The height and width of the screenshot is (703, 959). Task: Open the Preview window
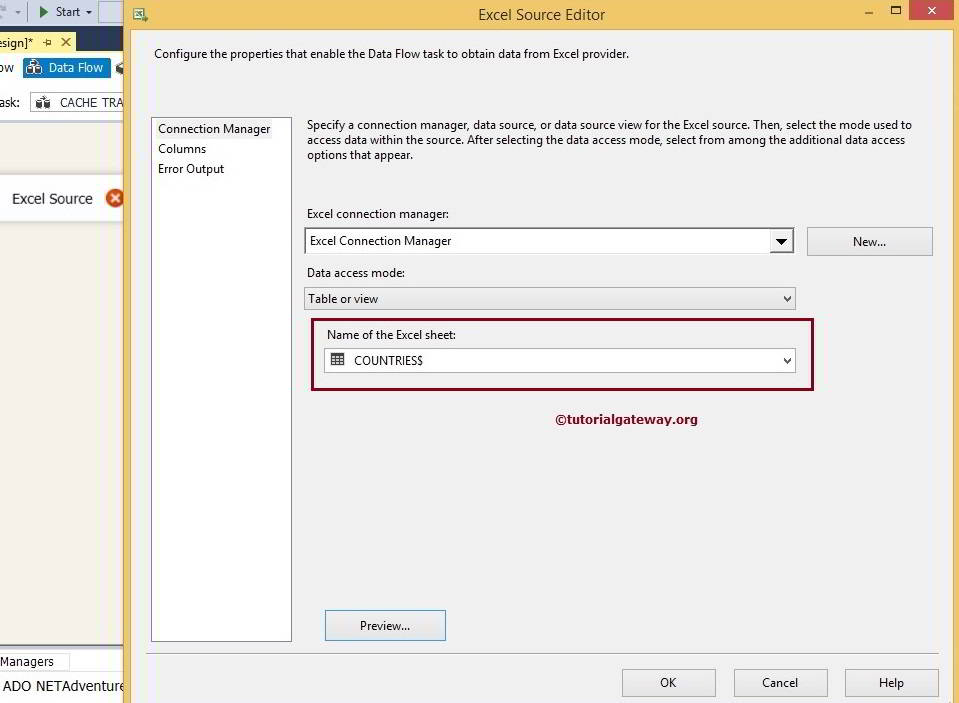[x=384, y=625]
